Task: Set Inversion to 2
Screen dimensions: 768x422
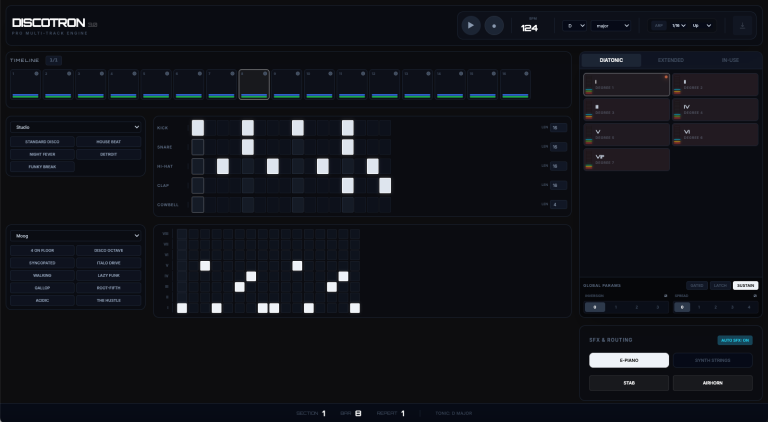Action: [637, 307]
